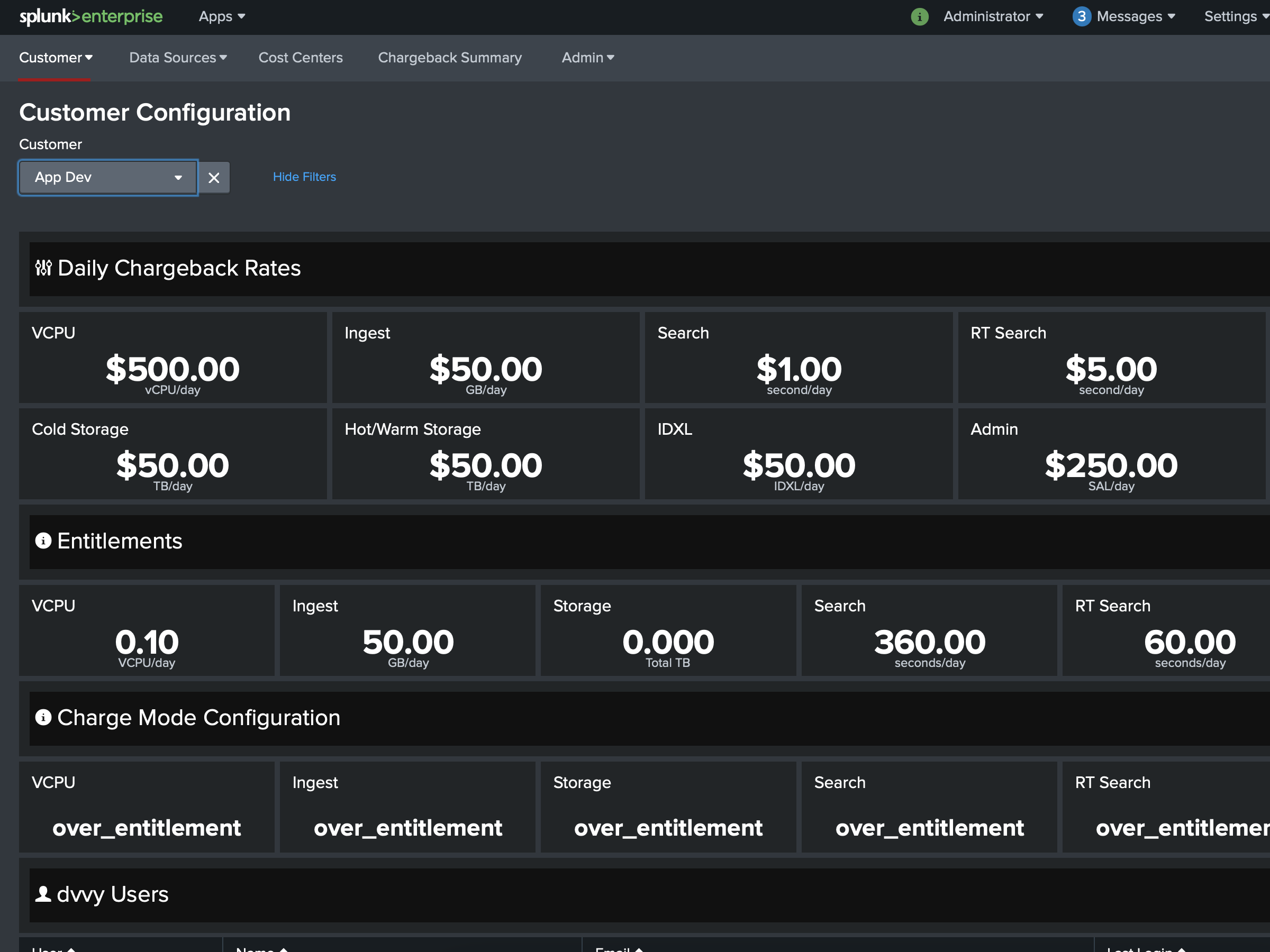Click the VCPU $500.00 rate card
Viewport: 1270px width, 952px height.
click(x=173, y=358)
